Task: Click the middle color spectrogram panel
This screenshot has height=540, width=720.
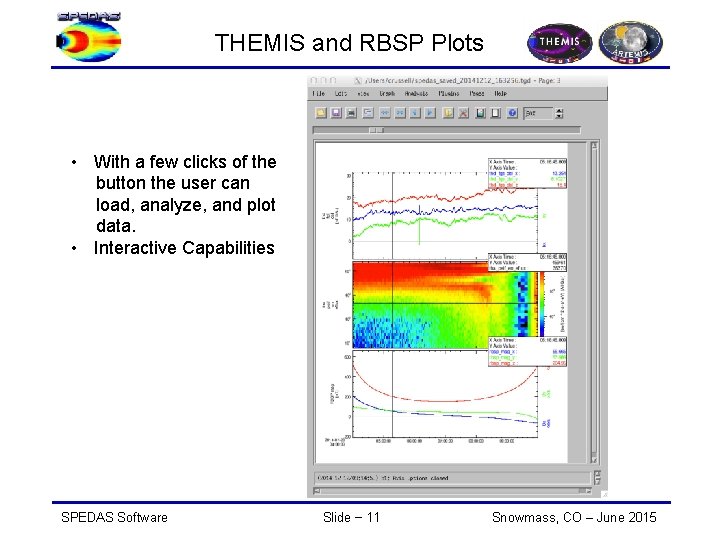Action: click(444, 305)
